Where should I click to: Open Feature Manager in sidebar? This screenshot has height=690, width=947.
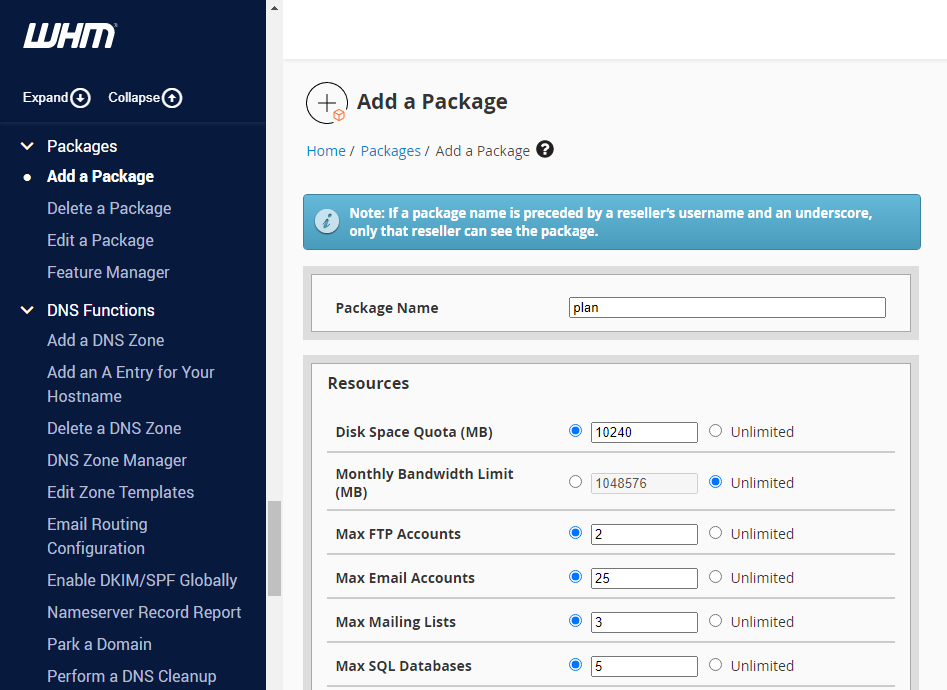click(108, 272)
